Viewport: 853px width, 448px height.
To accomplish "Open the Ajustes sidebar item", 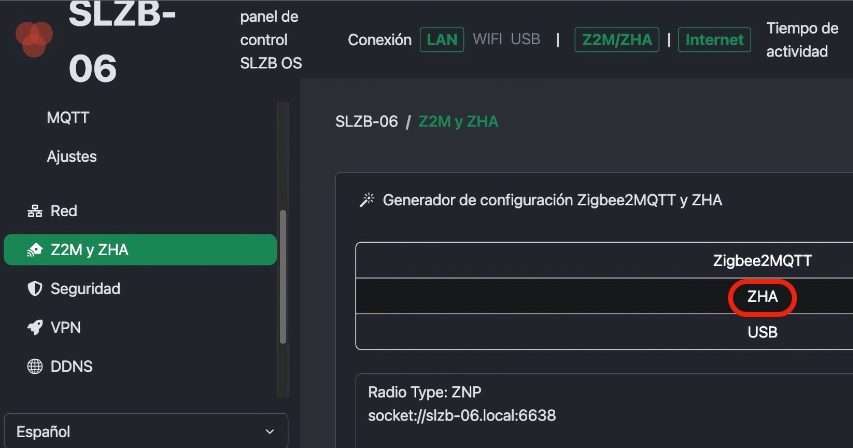I will (x=72, y=157).
